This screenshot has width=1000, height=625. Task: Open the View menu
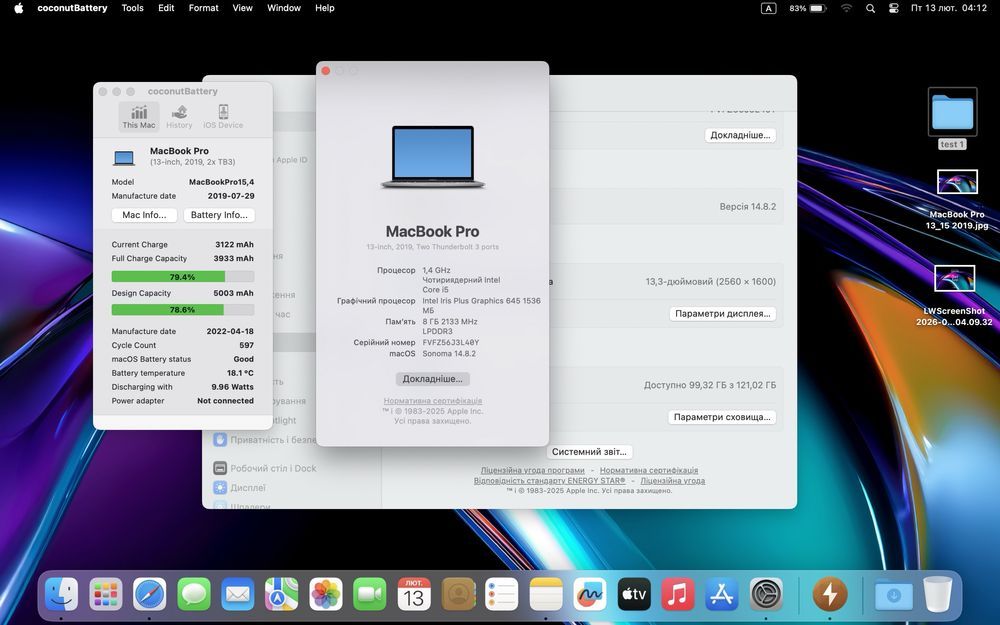tap(242, 8)
